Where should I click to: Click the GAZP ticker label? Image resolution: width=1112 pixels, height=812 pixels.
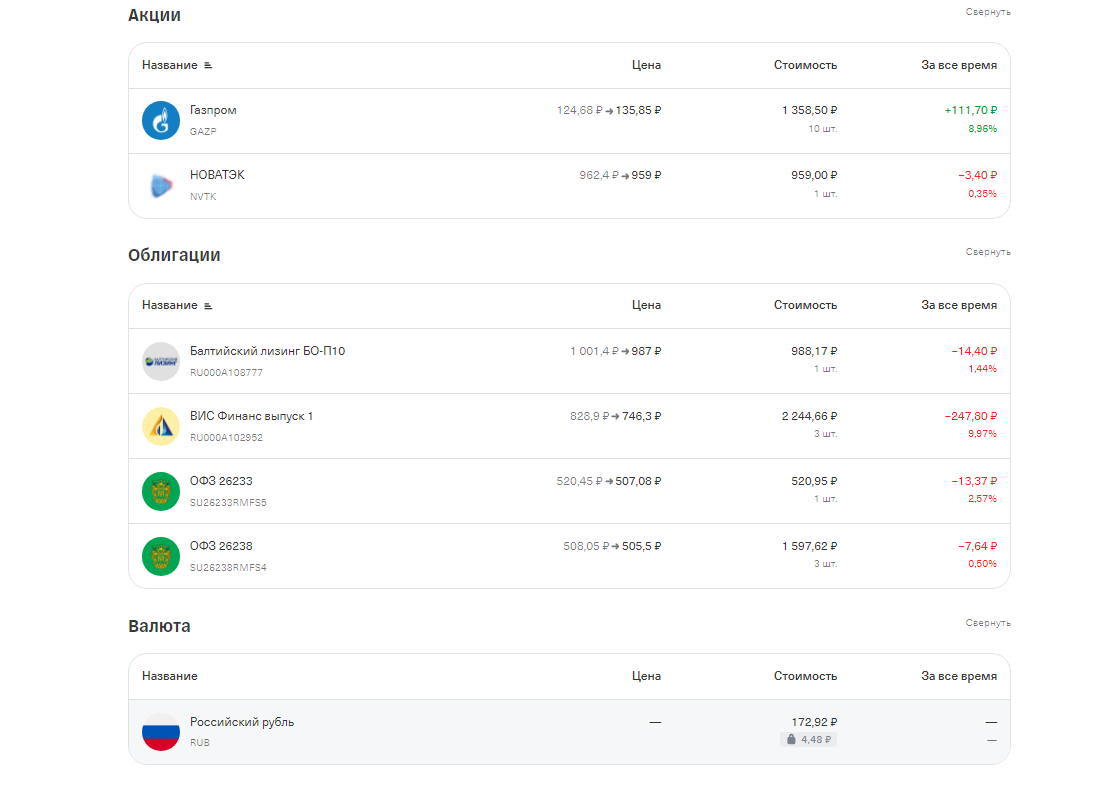coord(203,131)
